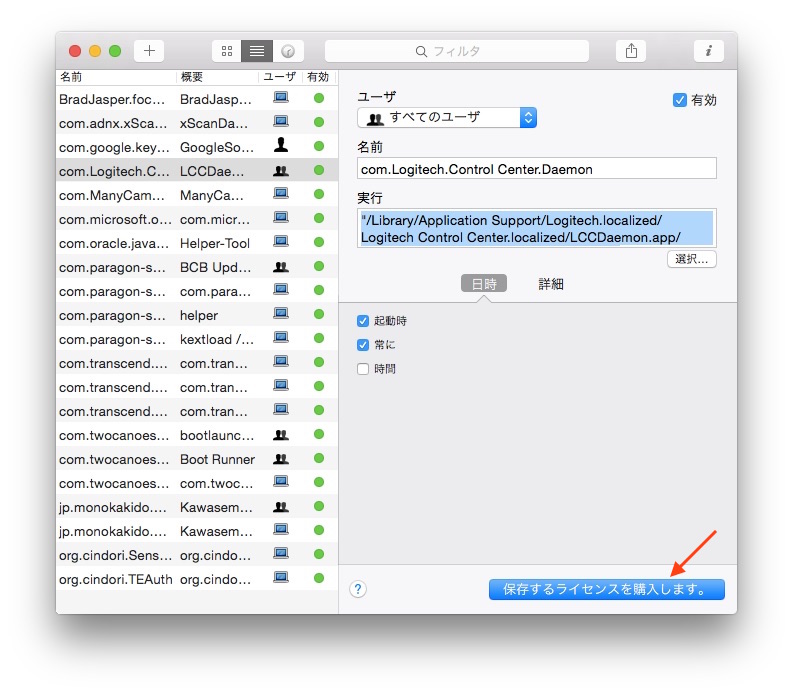Click 保存するライセンスを購入します button
This screenshot has width=793, height=694.
click(x=606, y=589)
